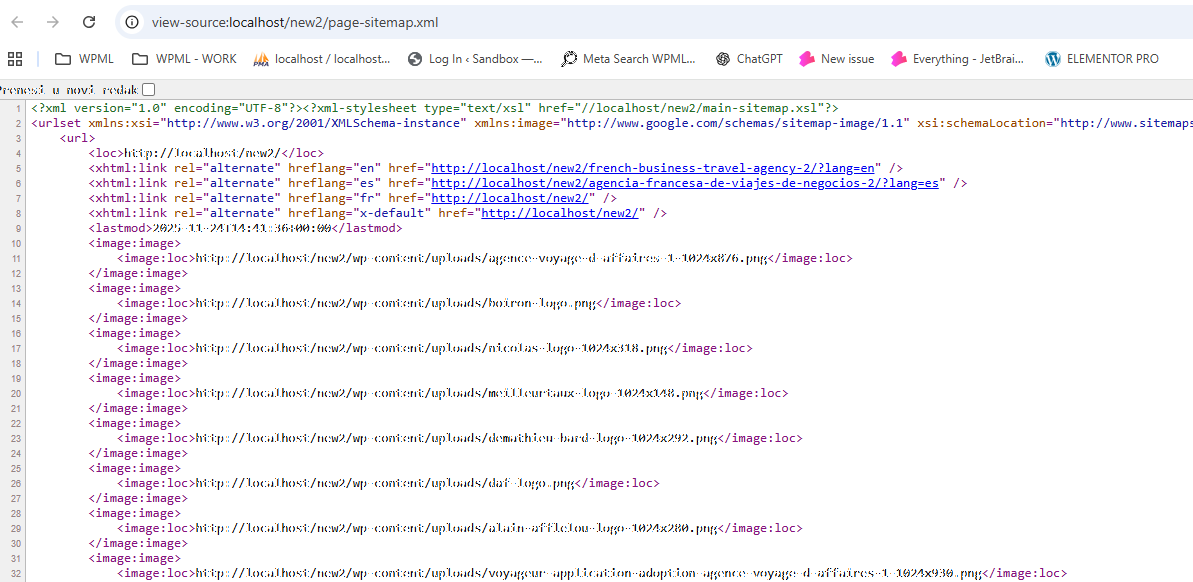Click the browser forward arrow button
The image size is (1193, 582).
53,22
